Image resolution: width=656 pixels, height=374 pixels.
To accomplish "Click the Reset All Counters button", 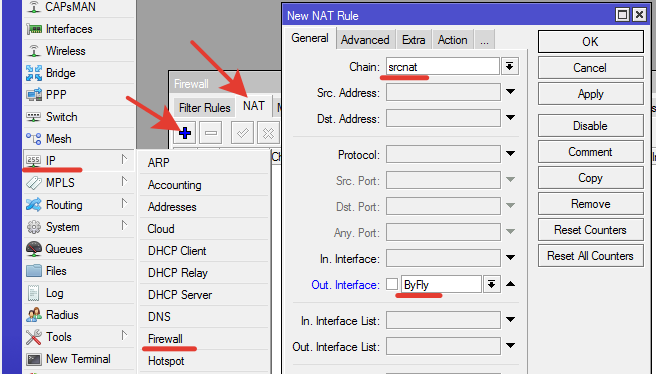I will 591,256.
